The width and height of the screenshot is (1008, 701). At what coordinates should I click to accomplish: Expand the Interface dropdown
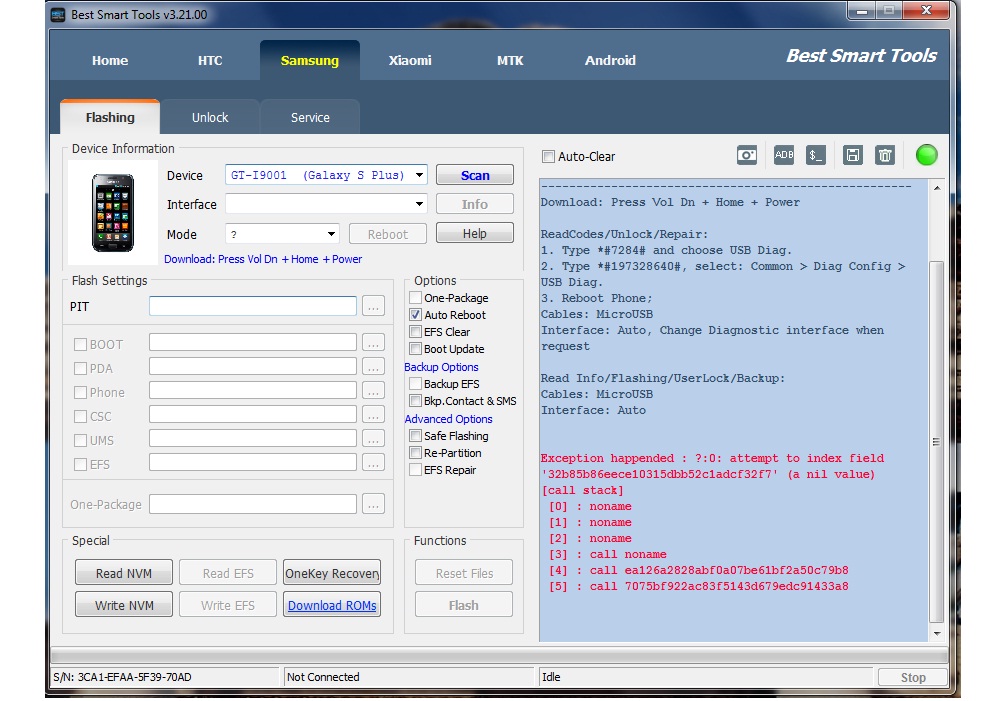click(x=419, y=204)
